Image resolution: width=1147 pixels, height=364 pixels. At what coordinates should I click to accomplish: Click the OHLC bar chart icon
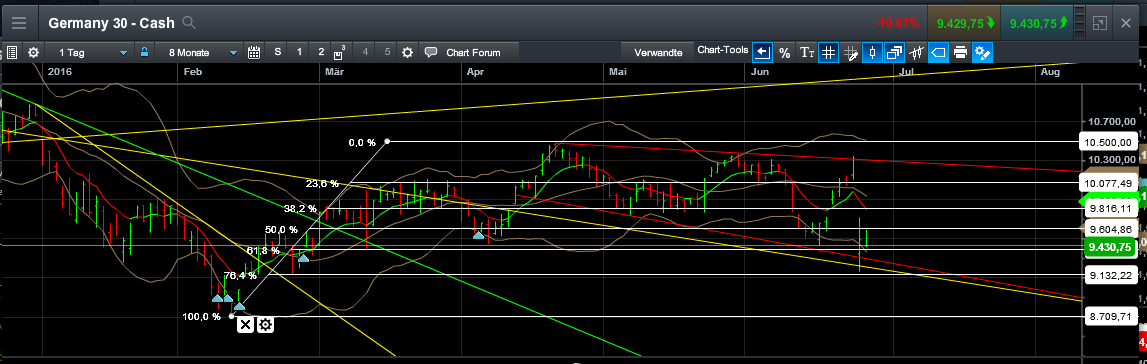click(917, 53)
